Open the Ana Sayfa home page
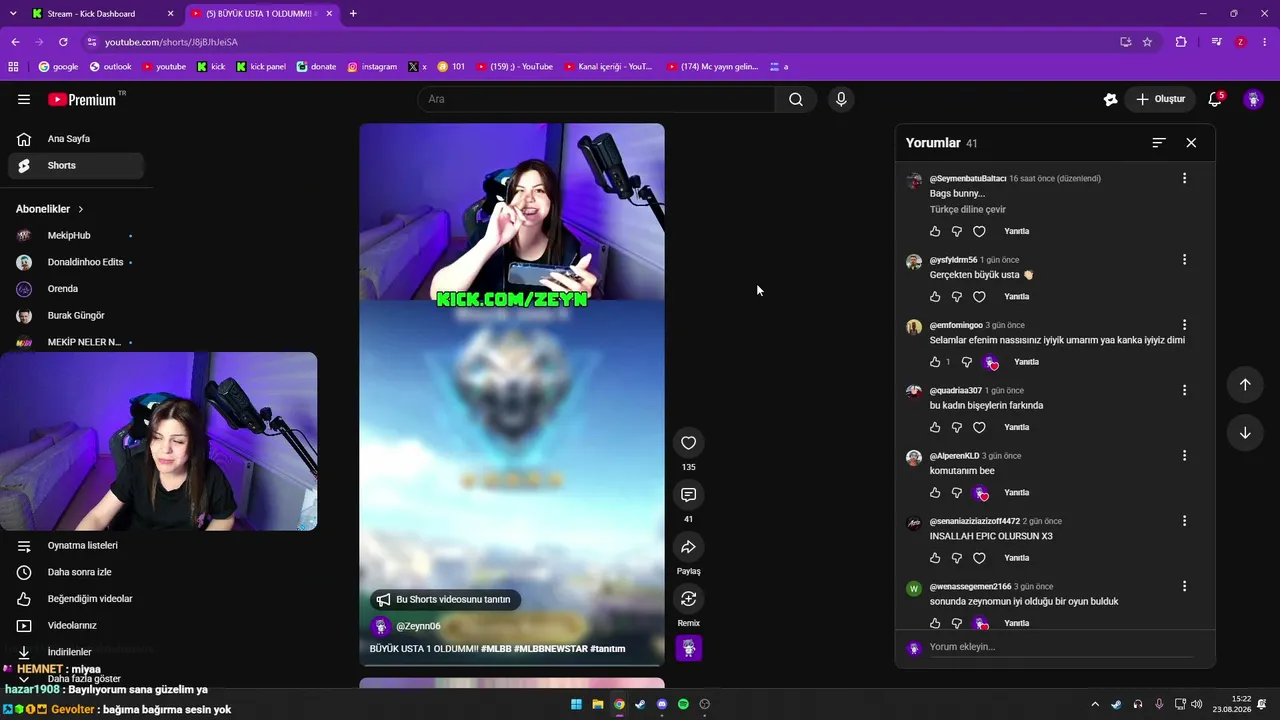This screenshot has width=1280, height=720. 76,139
